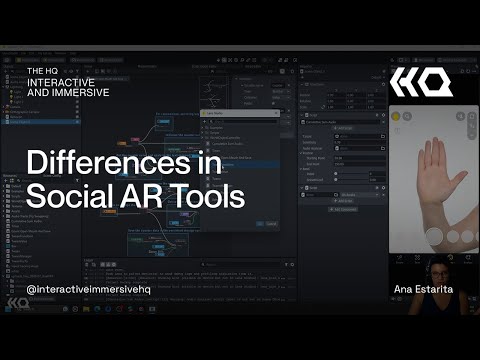Image resolution: width=480 pixels, height=360 pixels.
Task: Toggle visibility of the selected Scene Object
Action: point(77,122)
